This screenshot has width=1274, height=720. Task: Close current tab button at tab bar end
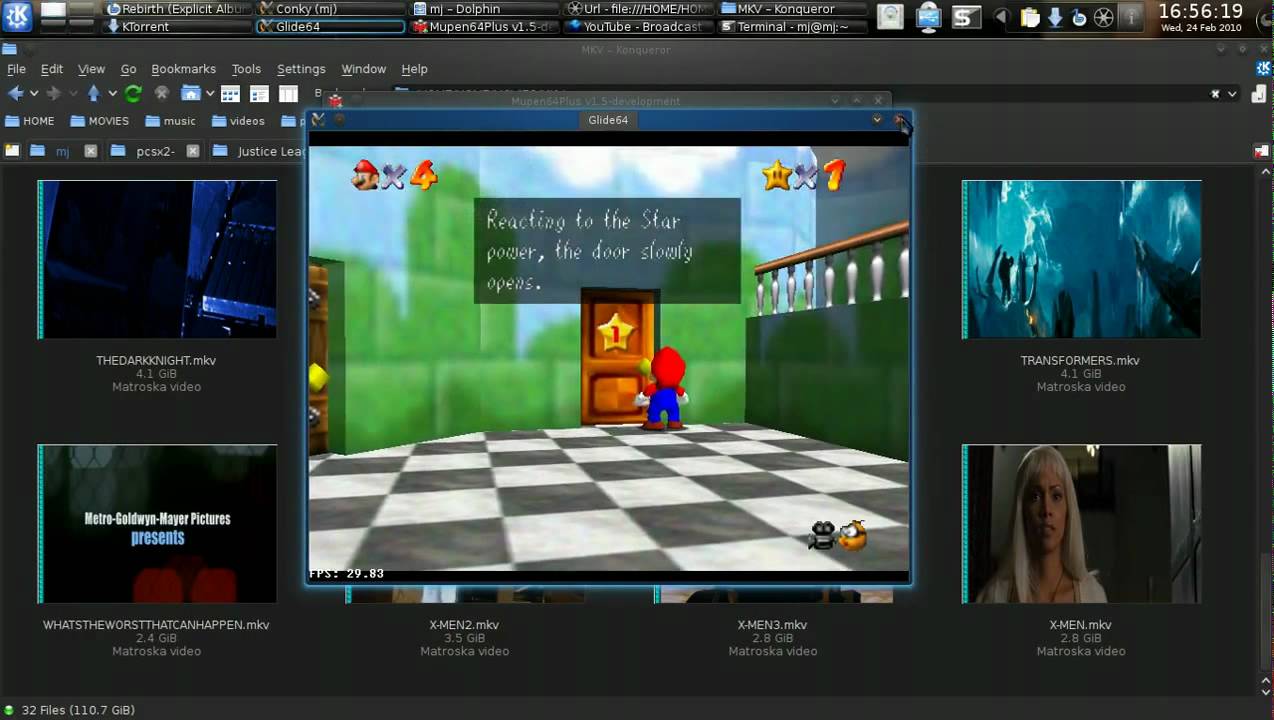tap(1261, 152)
